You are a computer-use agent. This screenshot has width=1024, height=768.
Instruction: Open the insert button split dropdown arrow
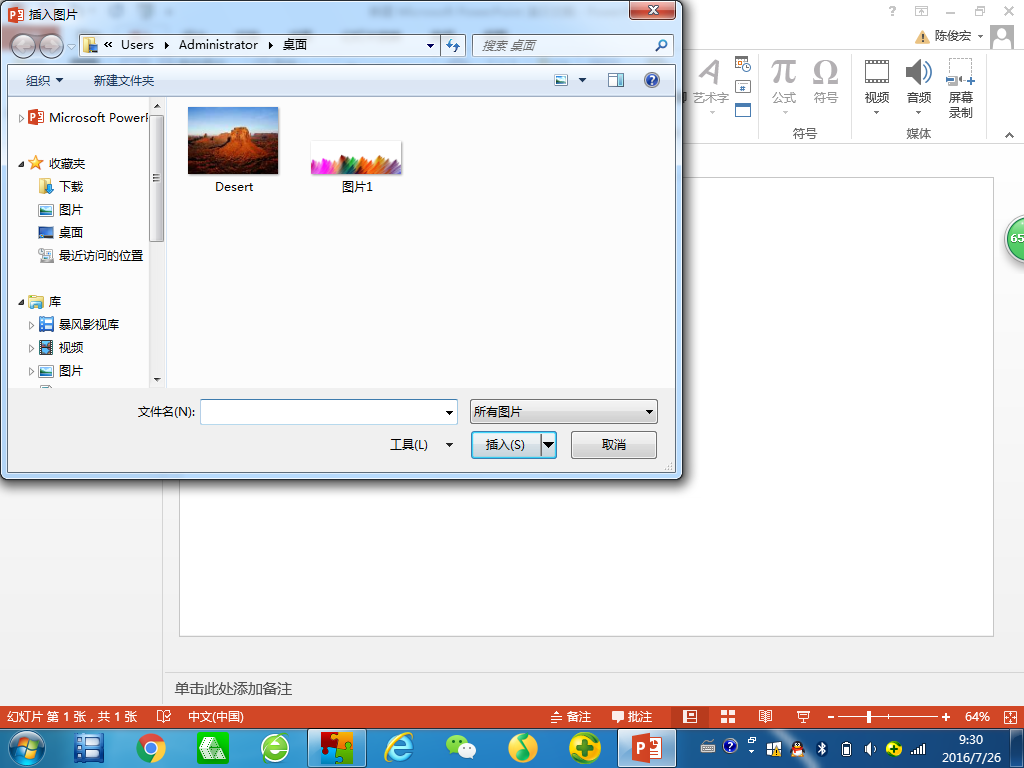tap(549, 445)
